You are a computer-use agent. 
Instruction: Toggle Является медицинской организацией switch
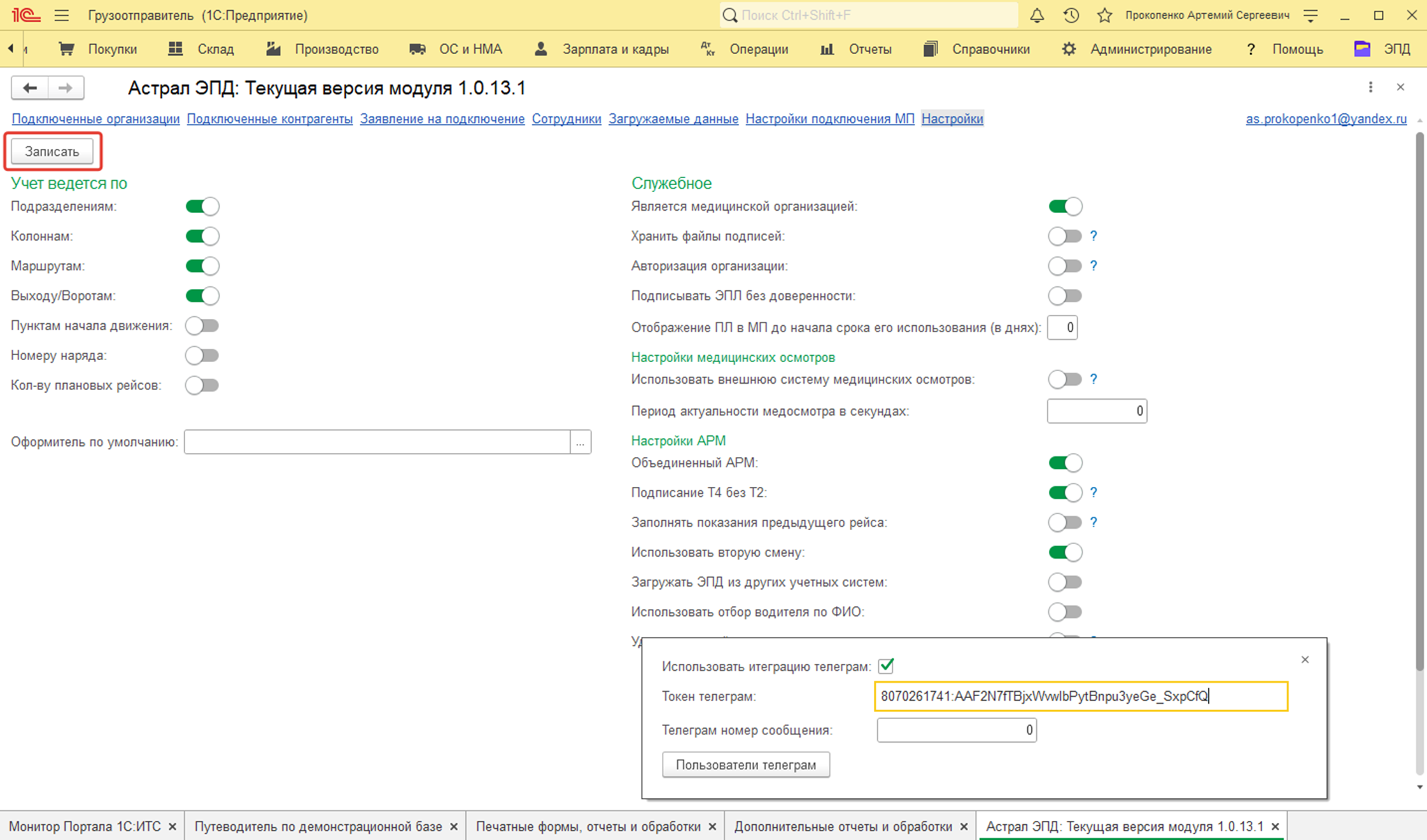coord(1065,206)
